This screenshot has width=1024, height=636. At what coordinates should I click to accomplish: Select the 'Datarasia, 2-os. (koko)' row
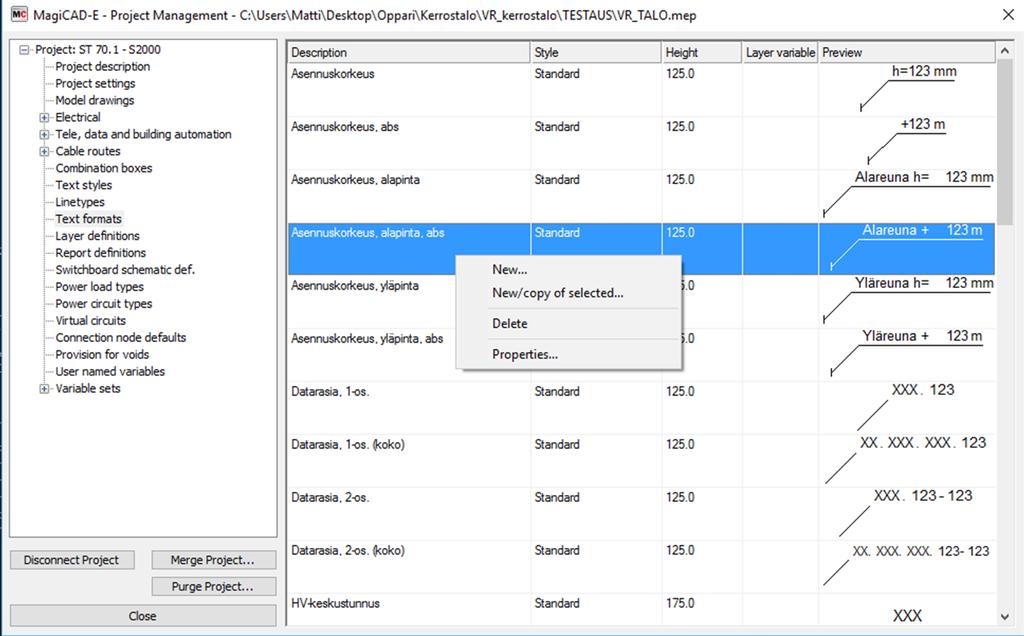(642, 566)
